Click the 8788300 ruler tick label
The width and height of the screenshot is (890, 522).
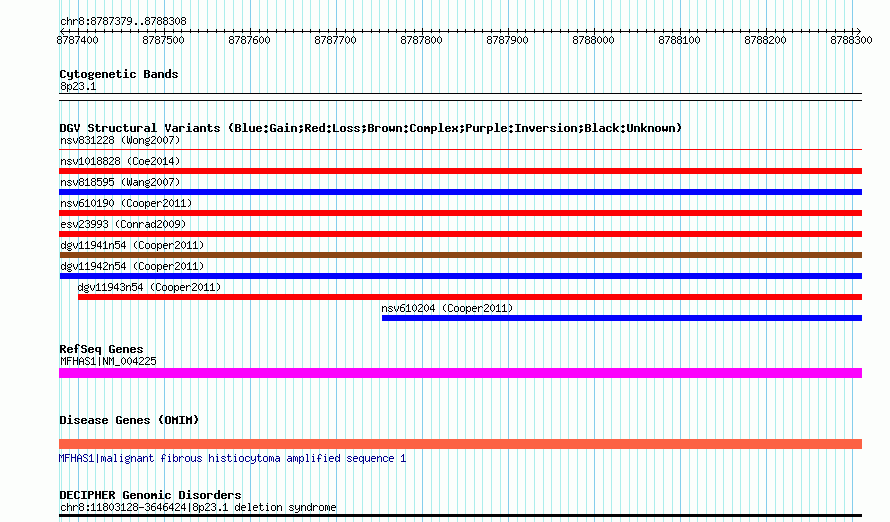click(851, 40)
